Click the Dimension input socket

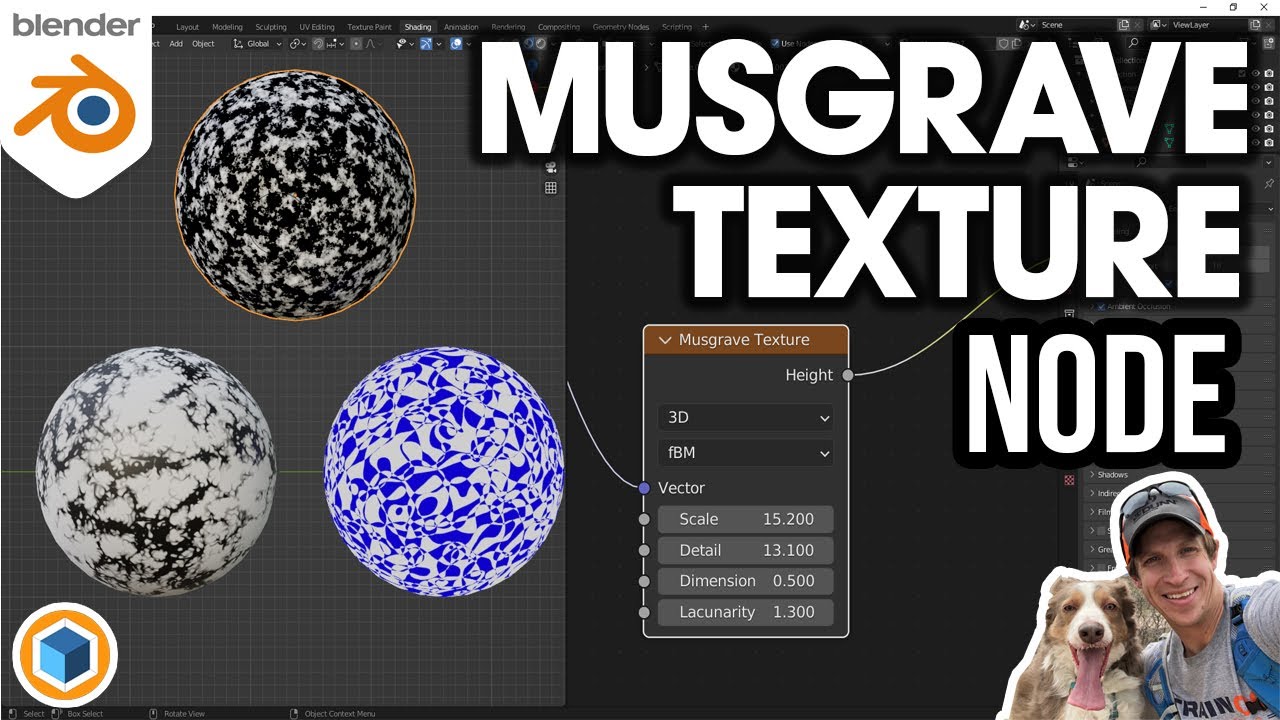pos(644,581)
